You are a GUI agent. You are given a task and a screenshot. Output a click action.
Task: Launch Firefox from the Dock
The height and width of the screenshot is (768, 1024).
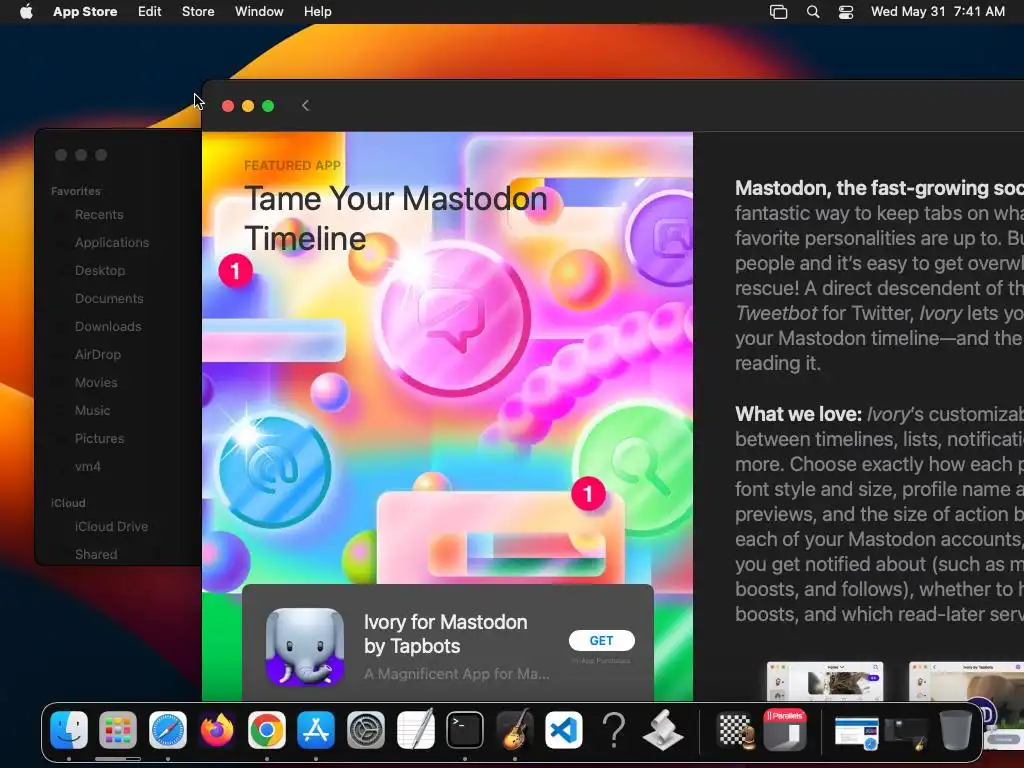click(x=217, y=729)
